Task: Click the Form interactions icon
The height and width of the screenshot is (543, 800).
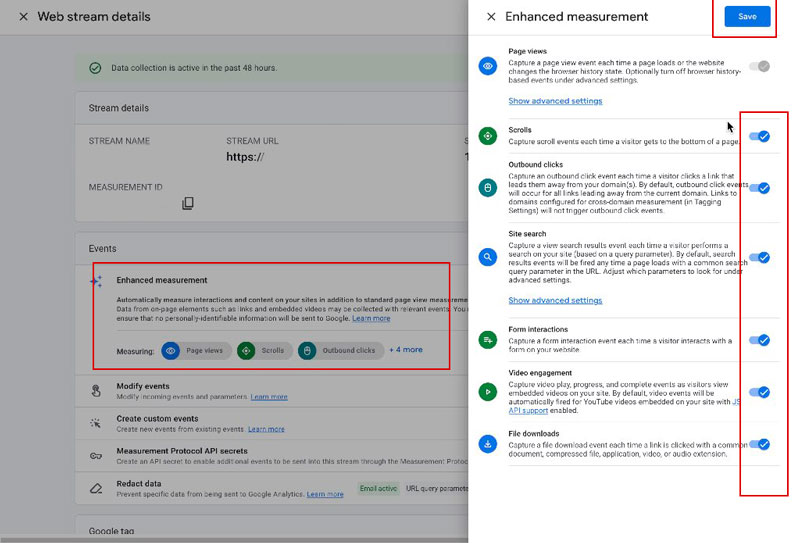Action: click(x=488, y=339)
